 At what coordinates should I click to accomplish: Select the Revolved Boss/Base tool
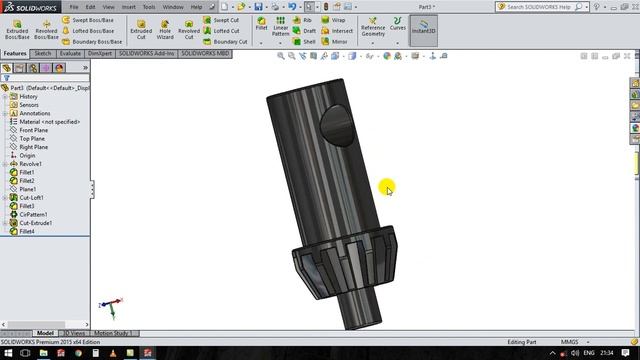[x=46, y=29]
